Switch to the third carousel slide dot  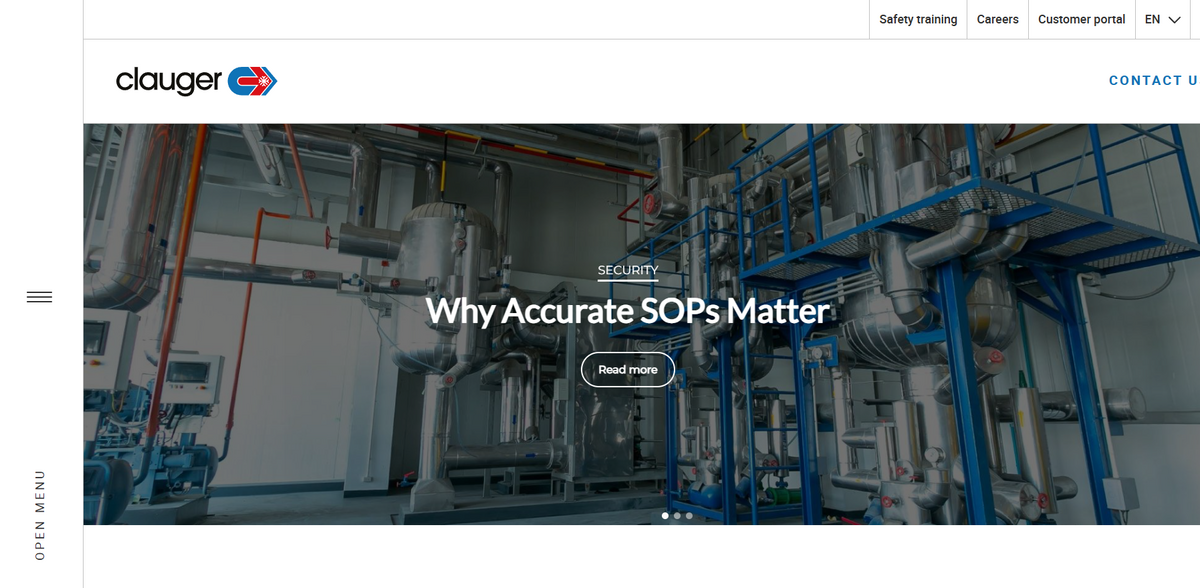pos(689,516)
